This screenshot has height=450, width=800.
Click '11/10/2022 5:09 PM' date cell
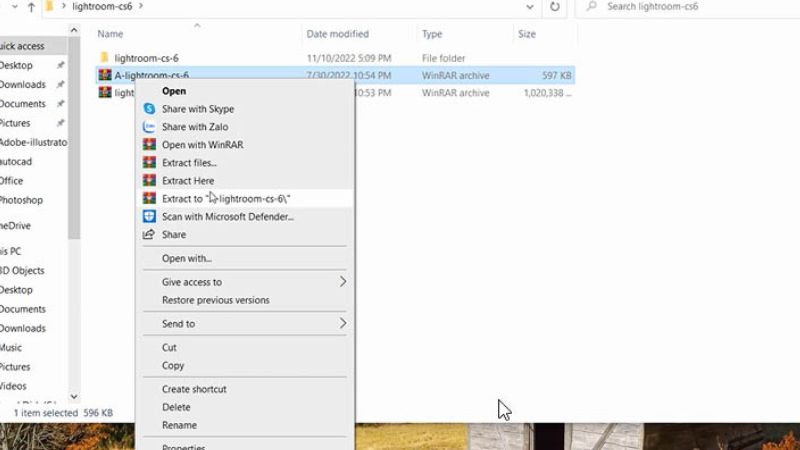click(349, 58)
